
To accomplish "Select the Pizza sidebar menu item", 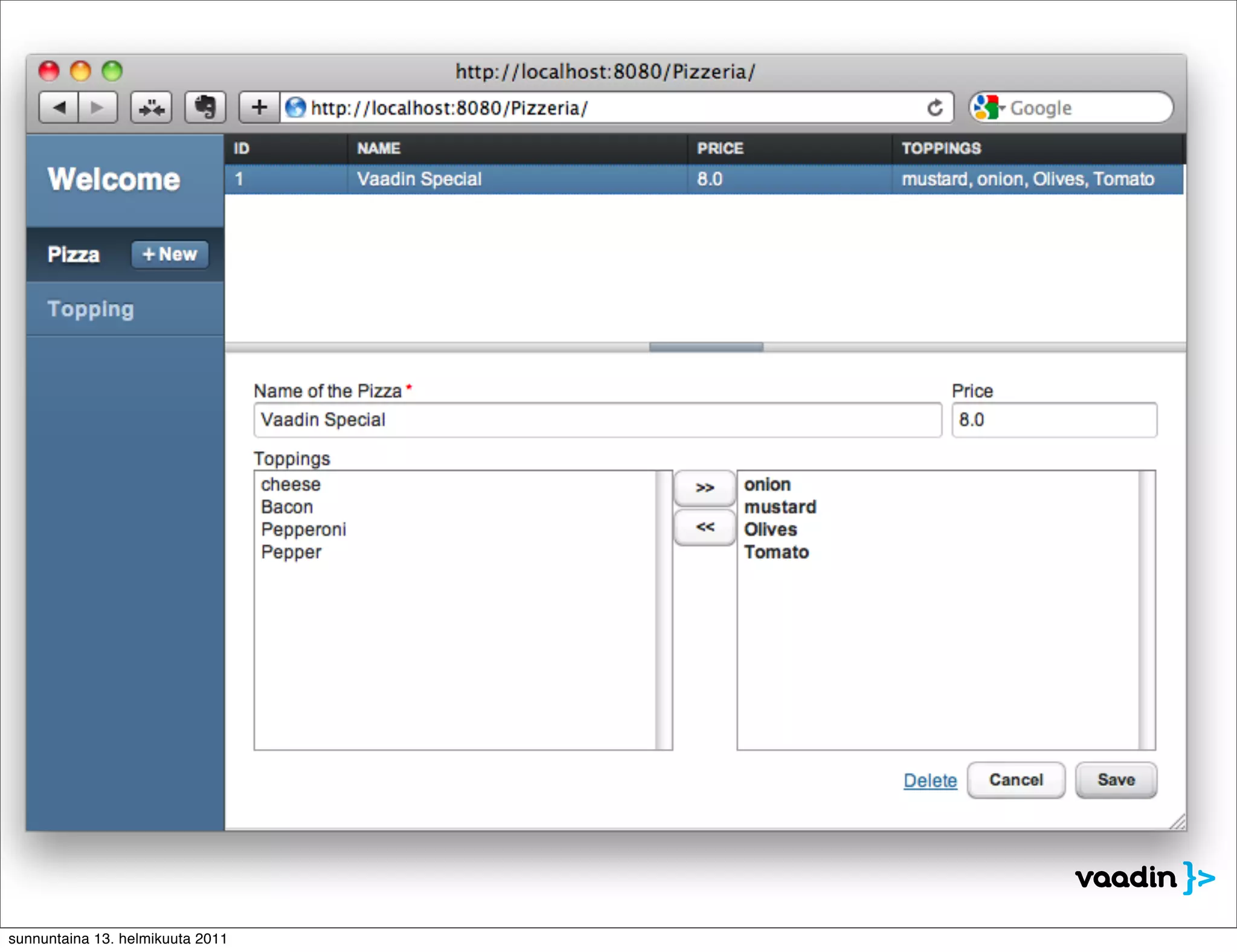I will (x=74, y=254).
